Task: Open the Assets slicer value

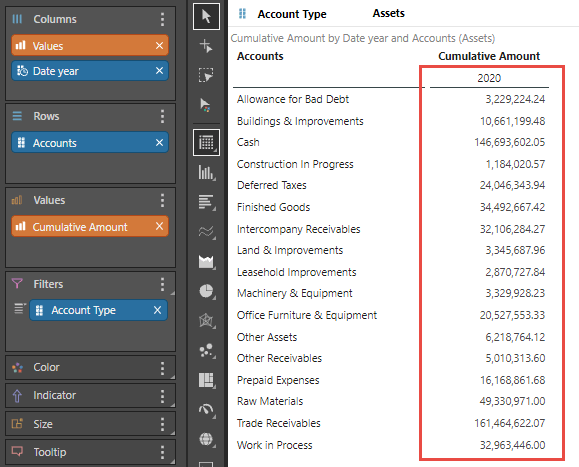Action: (388, 13)
